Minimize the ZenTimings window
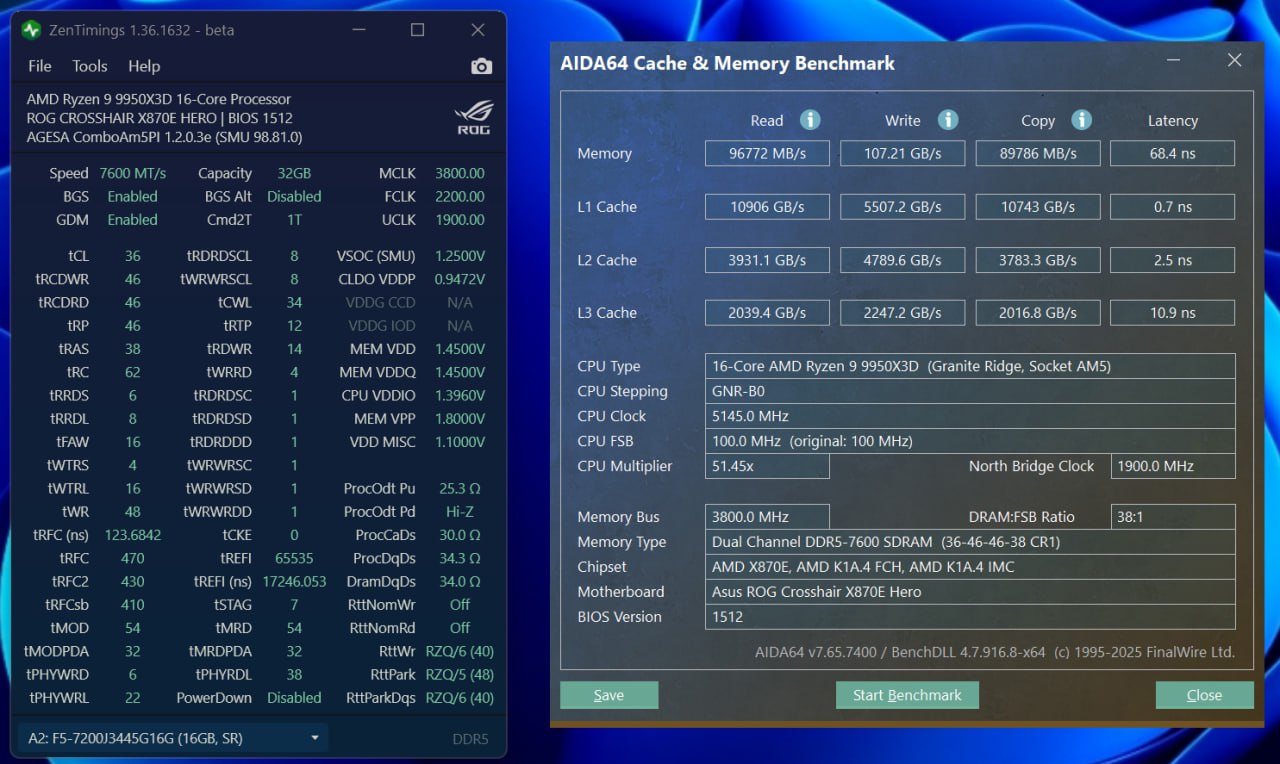 click(x=357, y=30)
